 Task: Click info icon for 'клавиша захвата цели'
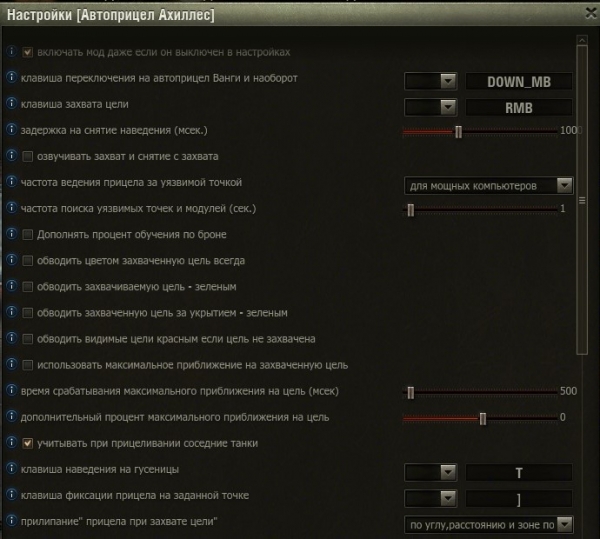click(x=11, y=103)
